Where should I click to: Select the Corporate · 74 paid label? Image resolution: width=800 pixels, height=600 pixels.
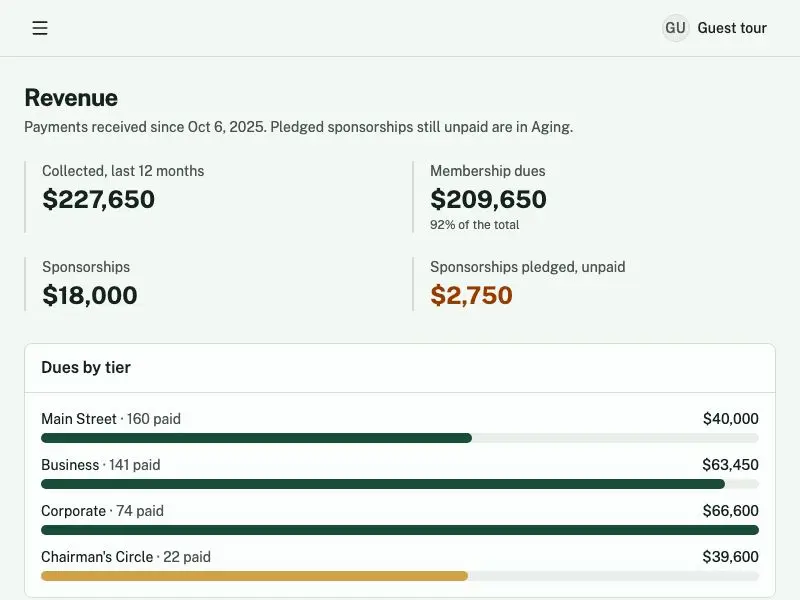tap(103, 511)
